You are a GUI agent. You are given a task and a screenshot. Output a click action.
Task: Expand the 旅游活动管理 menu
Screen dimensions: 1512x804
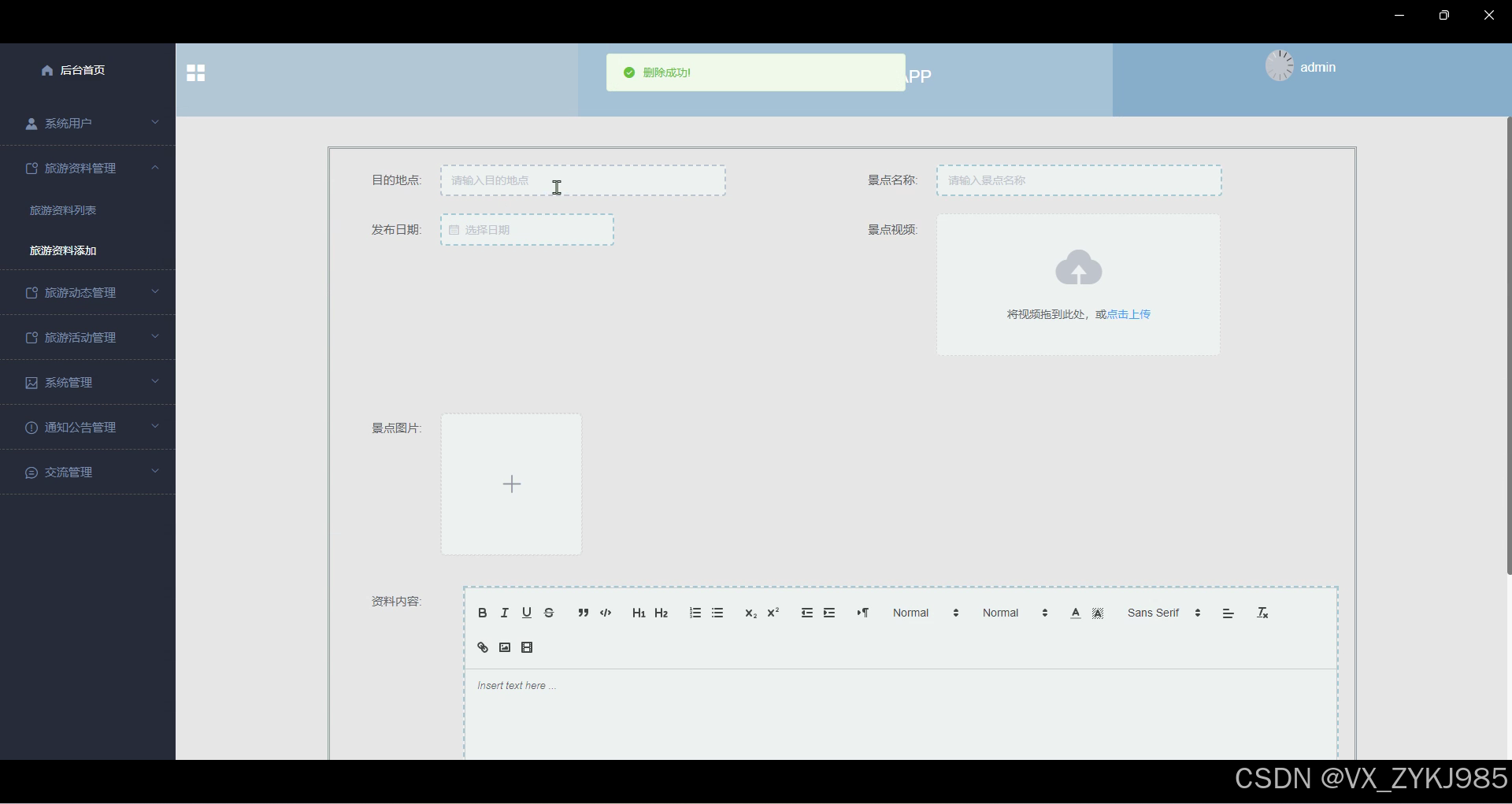(x=87, y=338)
